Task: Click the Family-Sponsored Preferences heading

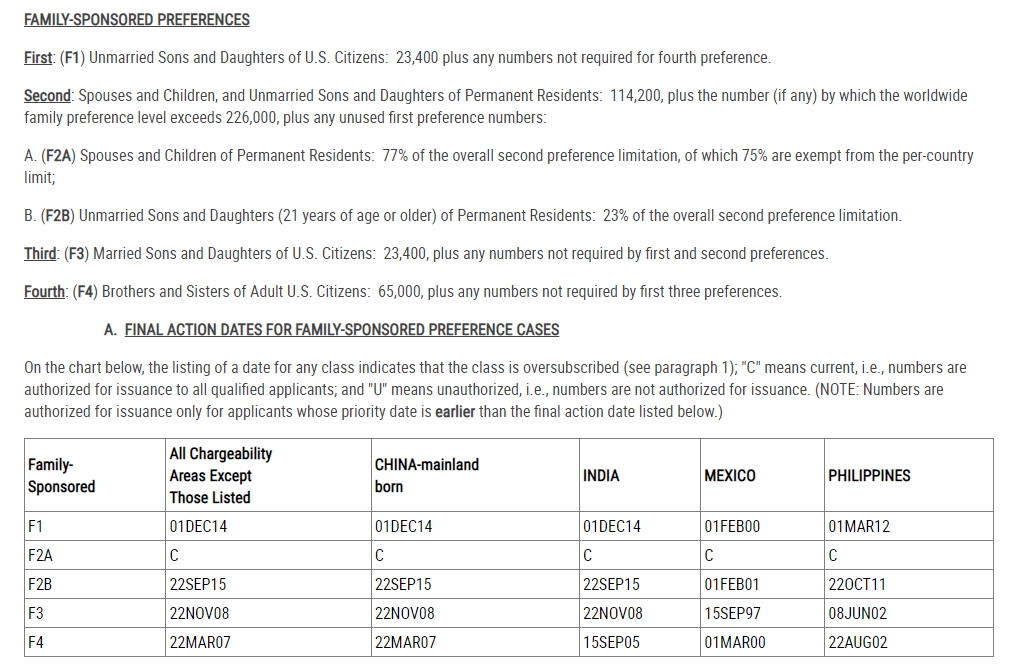Action: [136, 20]
